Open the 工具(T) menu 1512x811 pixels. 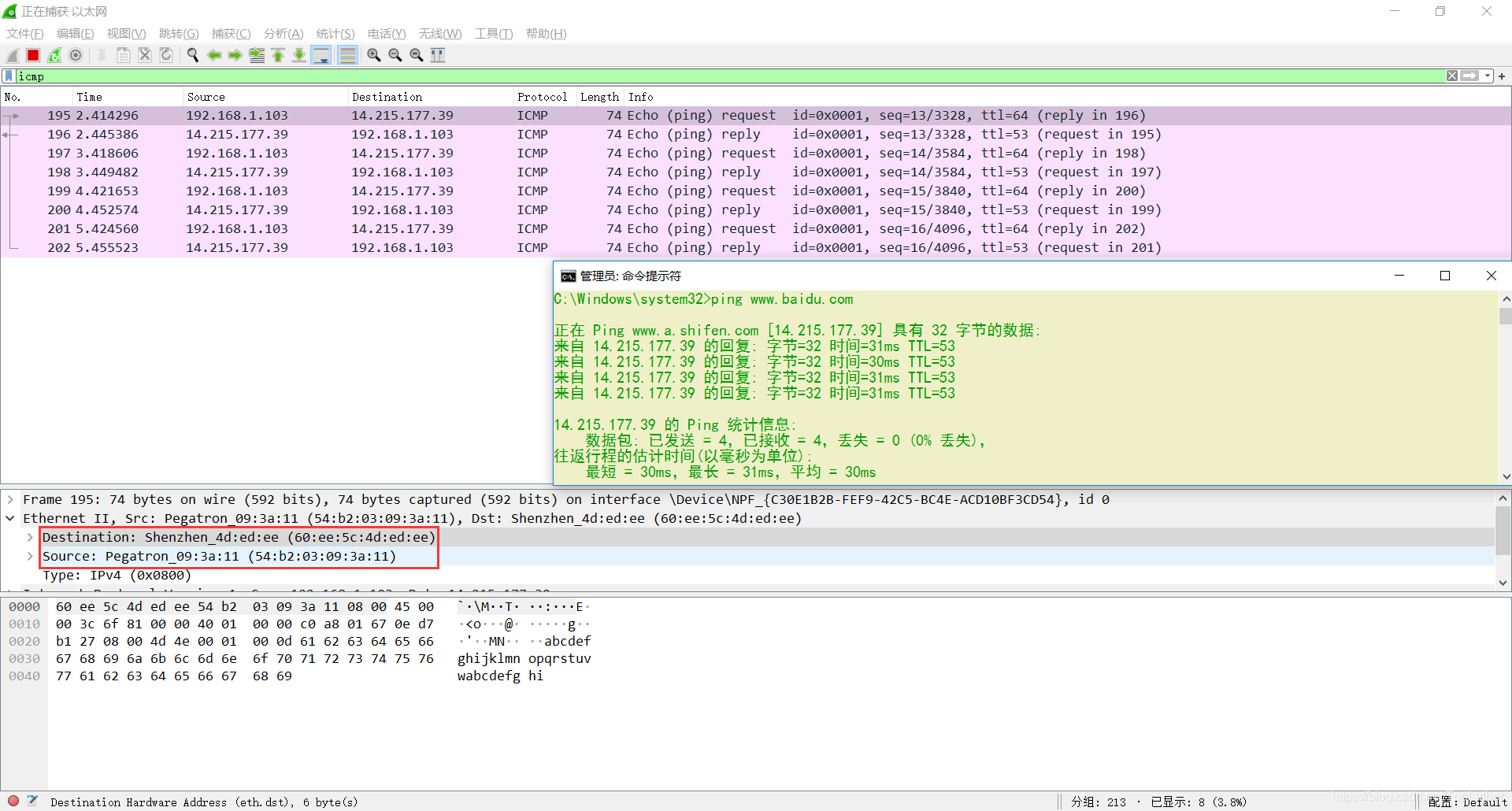[494, 33]
